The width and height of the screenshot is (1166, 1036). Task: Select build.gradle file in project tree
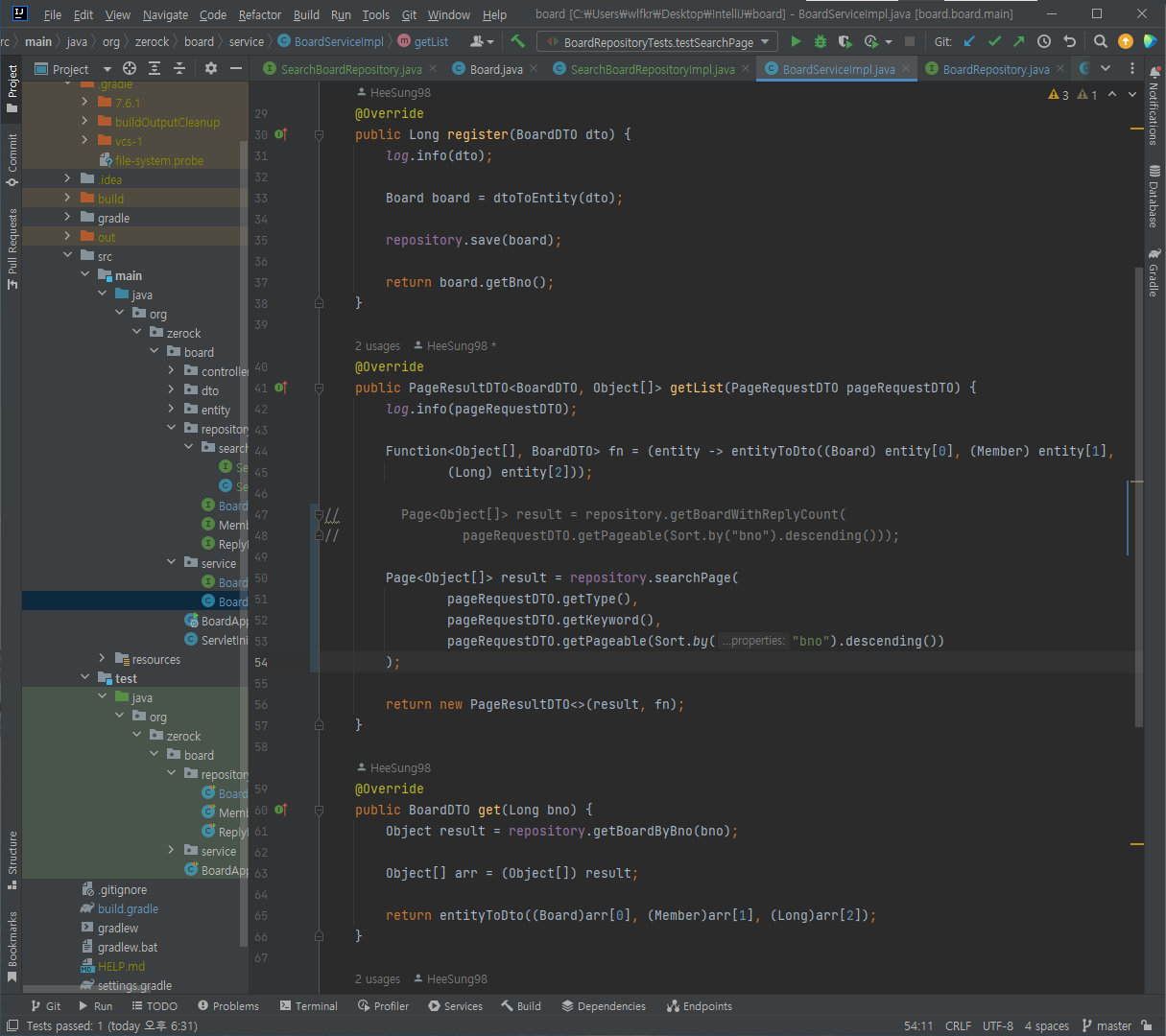click(128, 908)
